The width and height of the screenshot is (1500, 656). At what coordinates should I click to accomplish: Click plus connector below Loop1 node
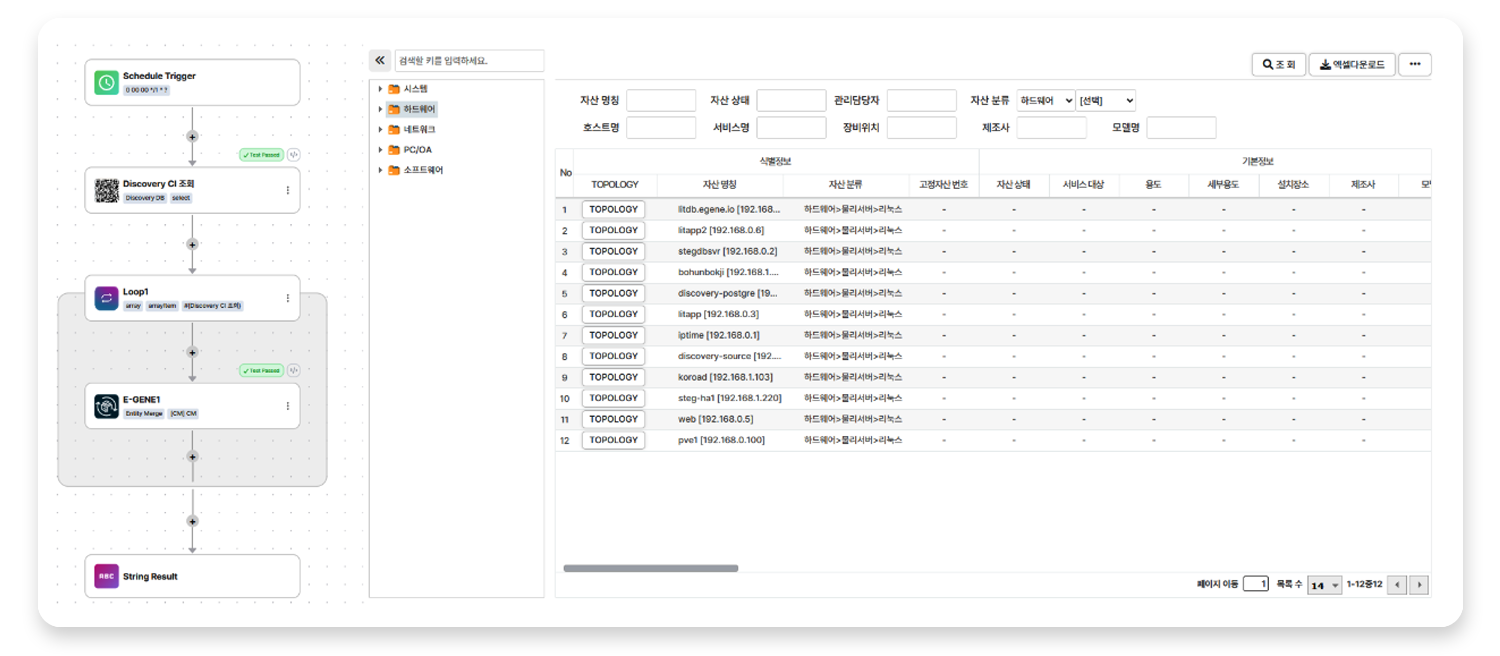[x=192, y=352]
